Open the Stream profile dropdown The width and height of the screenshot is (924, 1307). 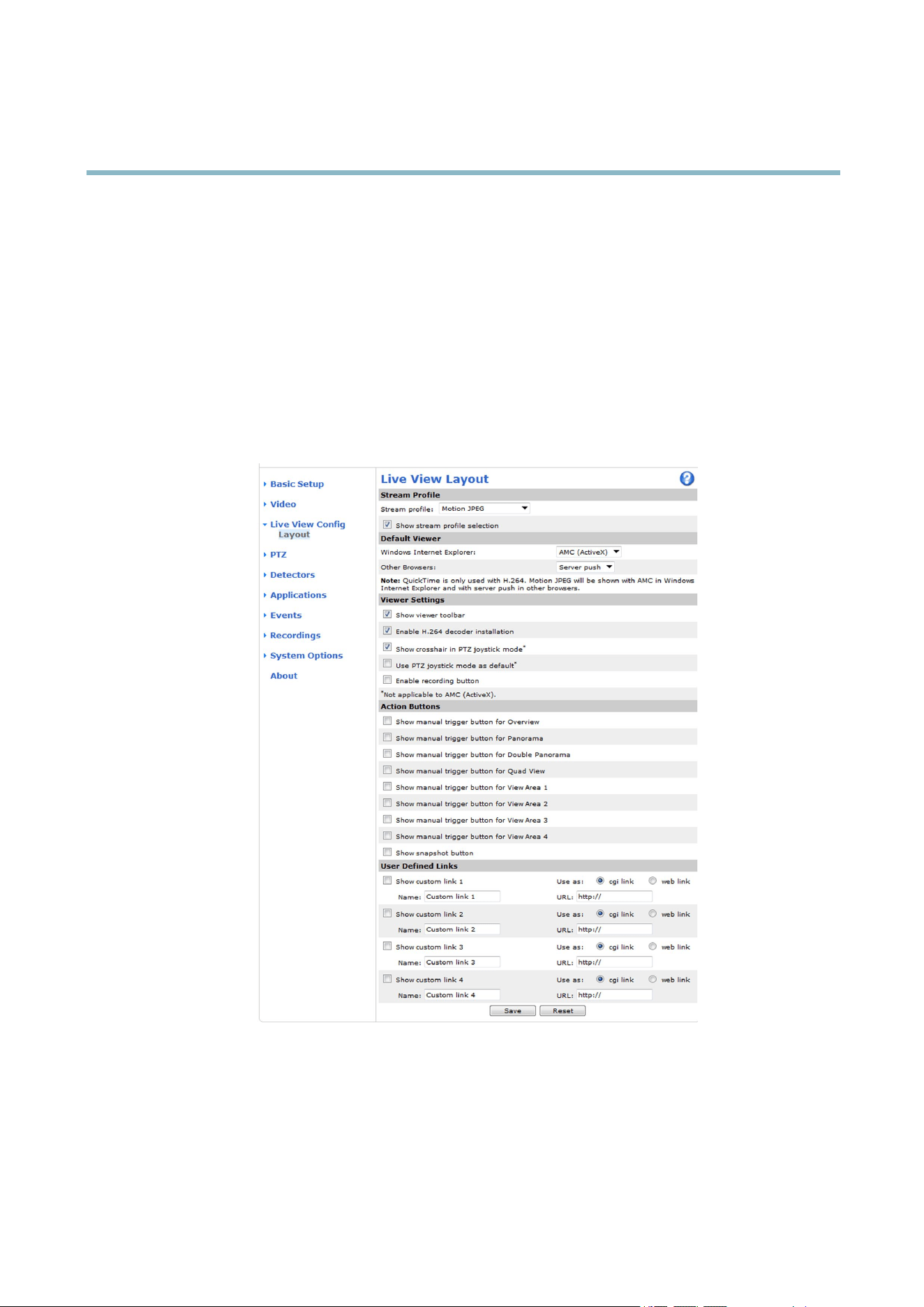tap(484, 509)
